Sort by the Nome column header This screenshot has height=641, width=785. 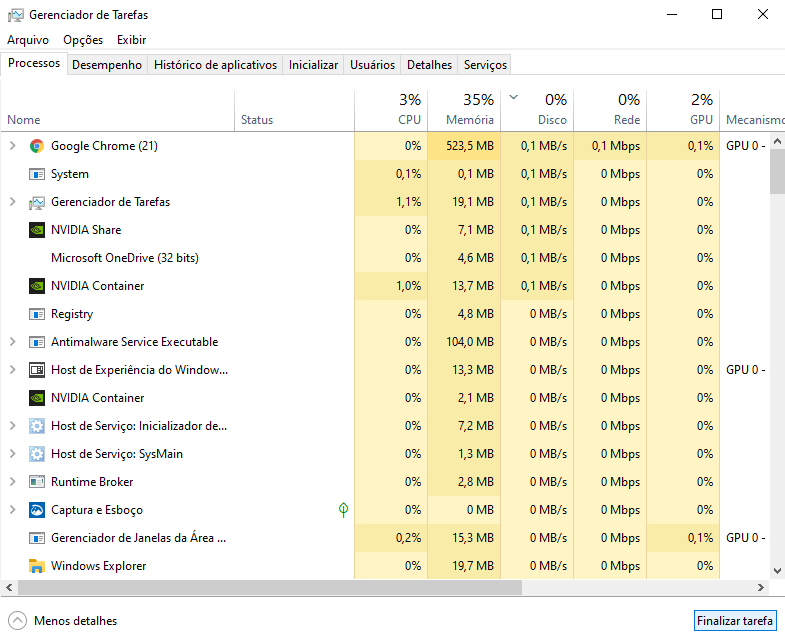[118, 111]
